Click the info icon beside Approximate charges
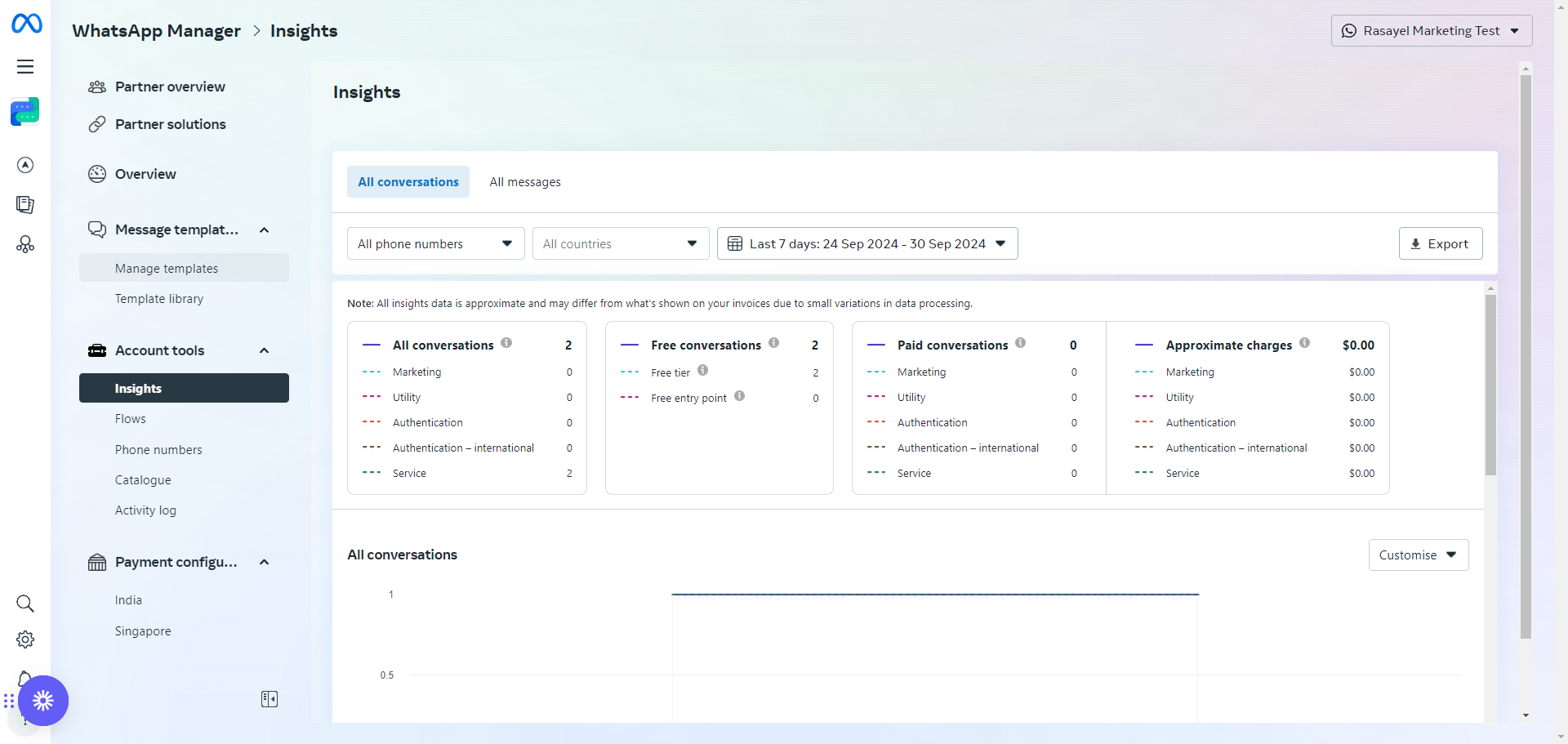 (x=1304, y=343)
